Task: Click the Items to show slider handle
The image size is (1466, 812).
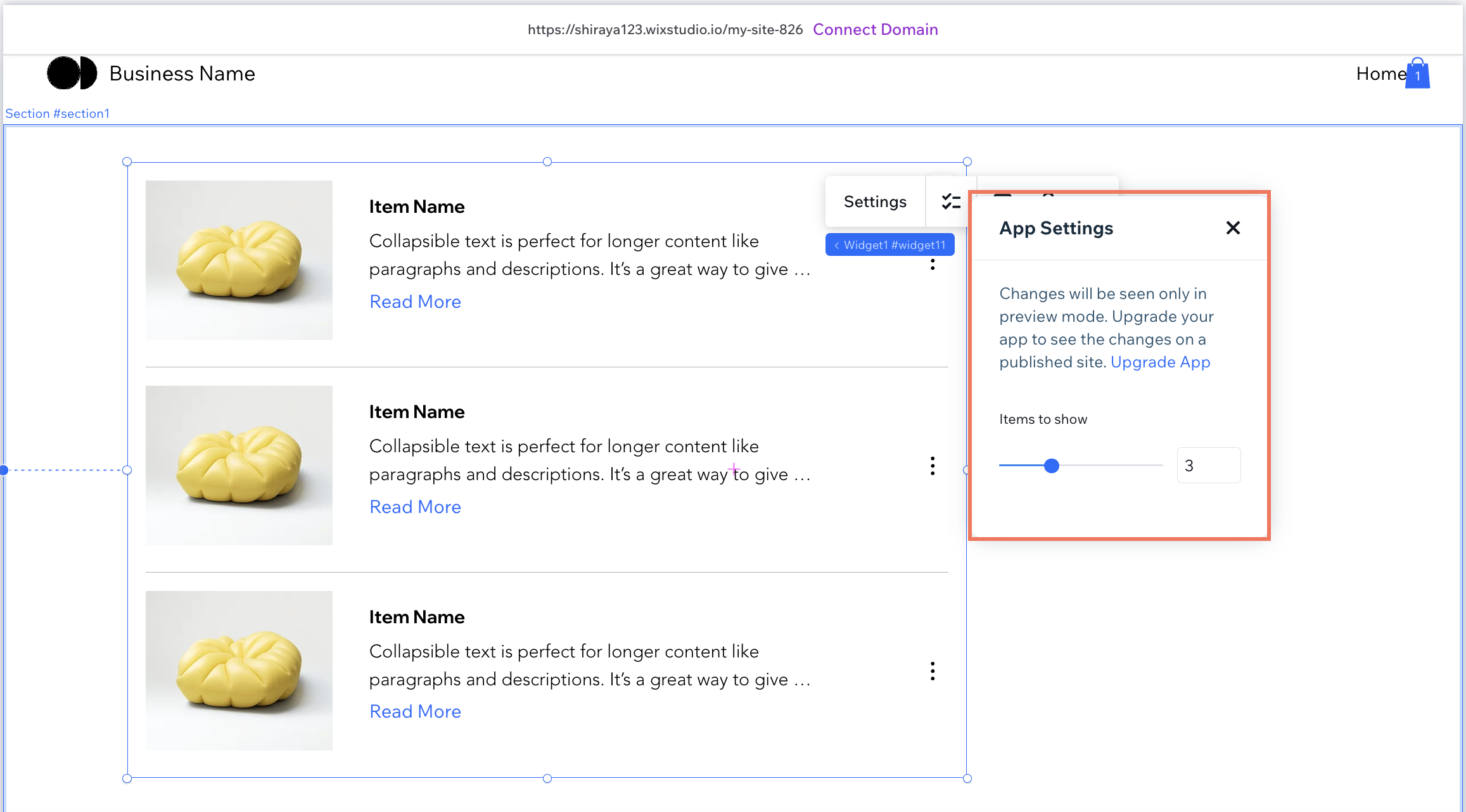Action: (x=1052, y=466)
